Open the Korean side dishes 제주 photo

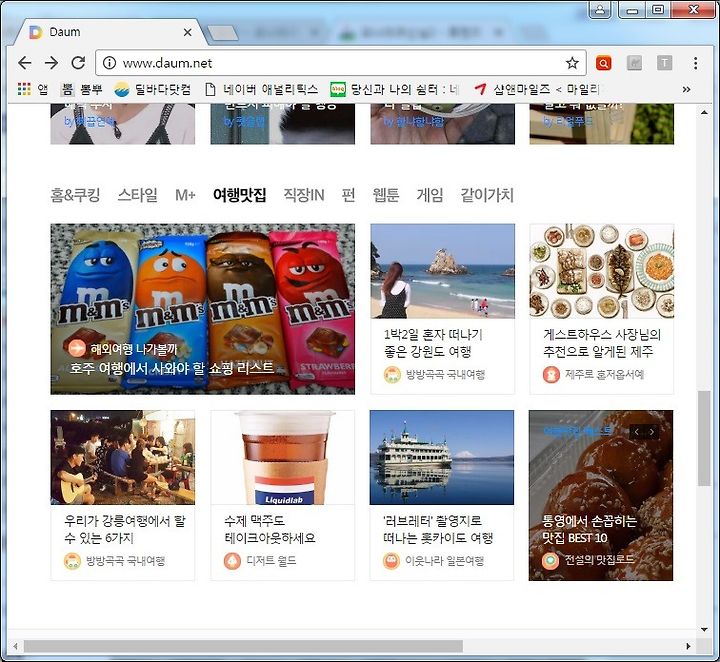(602, 271)
